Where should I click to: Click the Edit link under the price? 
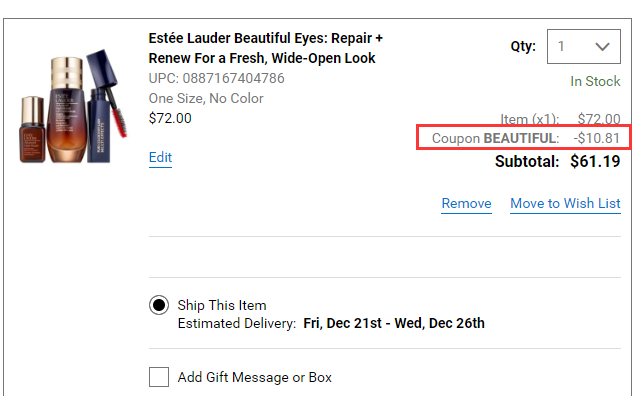[160, 157]
